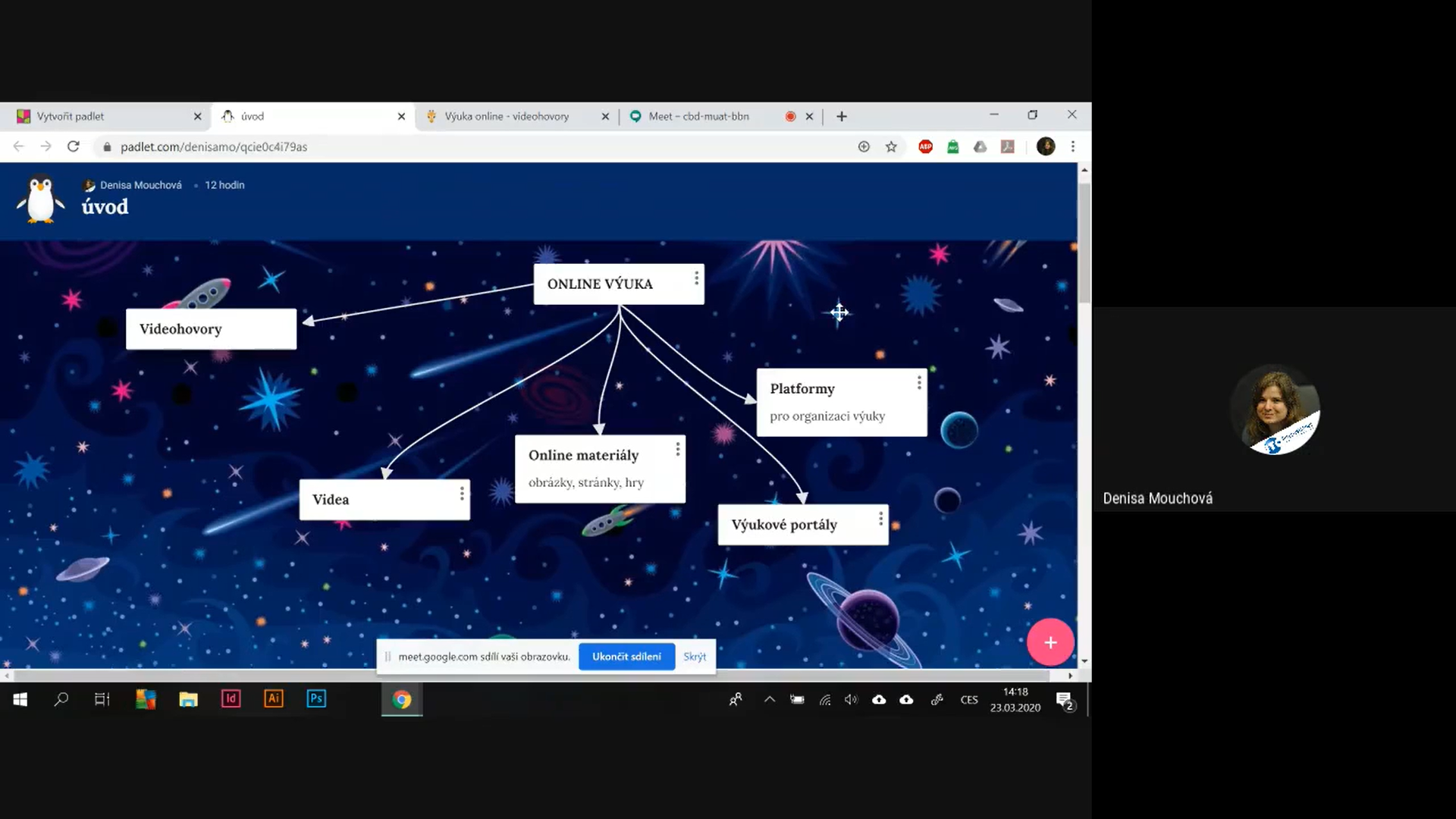Open the clock showing 14:18

pos(1015,699)
